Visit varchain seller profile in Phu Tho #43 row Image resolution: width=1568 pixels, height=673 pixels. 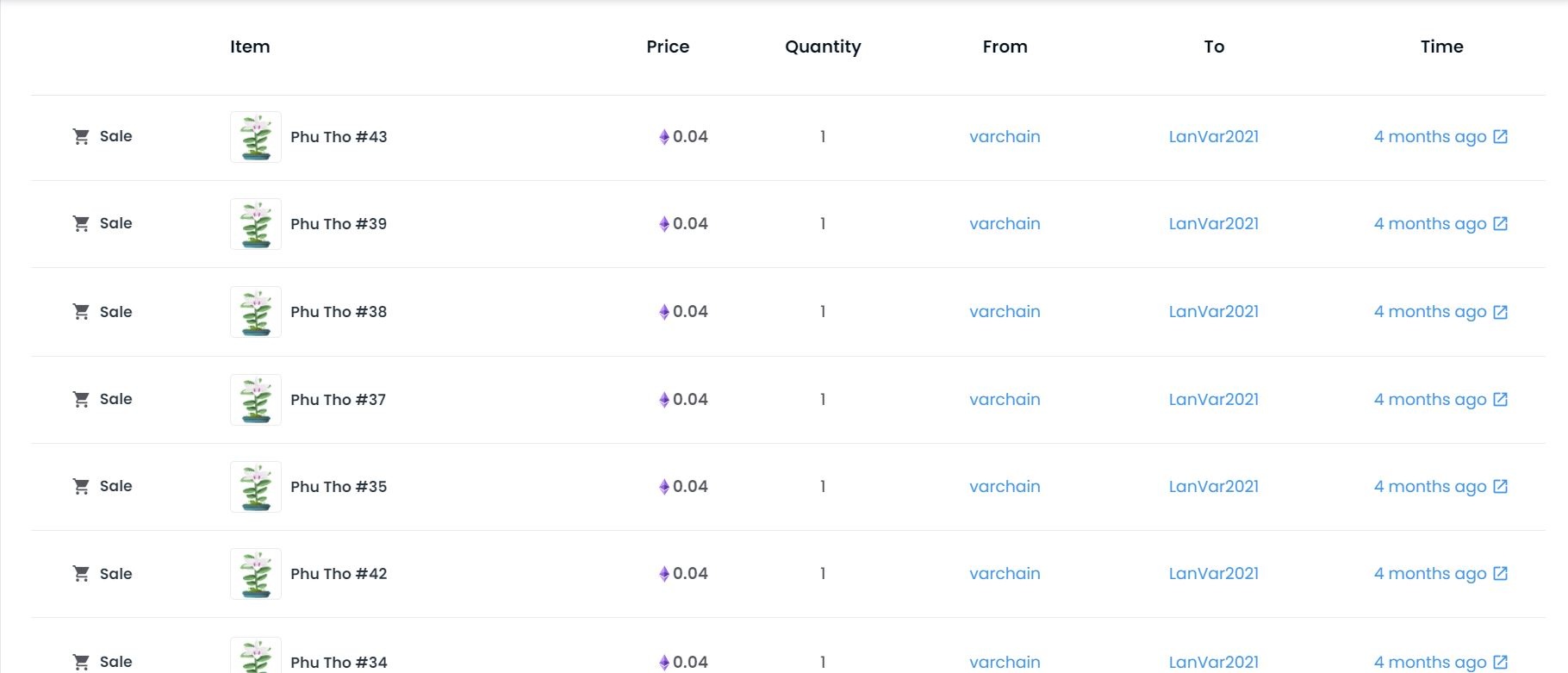(1005, 136)
